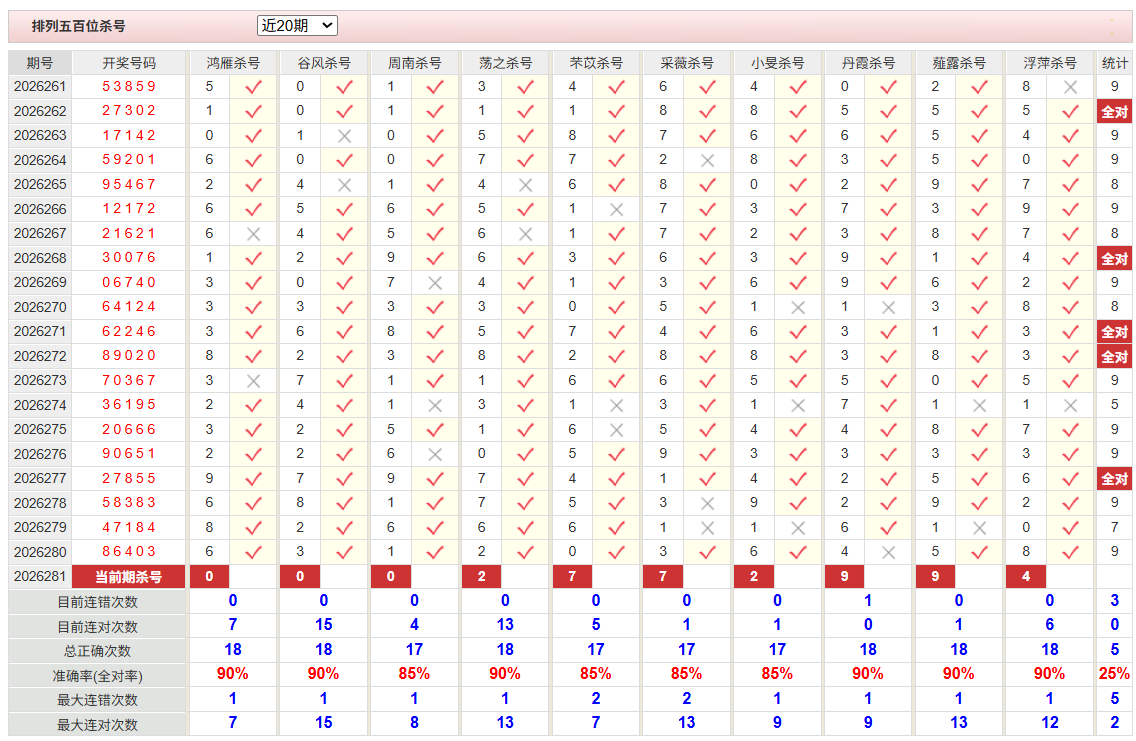Click the red 当前期杀号 label
Viewport: 1136px width, 741px height.
129,577
